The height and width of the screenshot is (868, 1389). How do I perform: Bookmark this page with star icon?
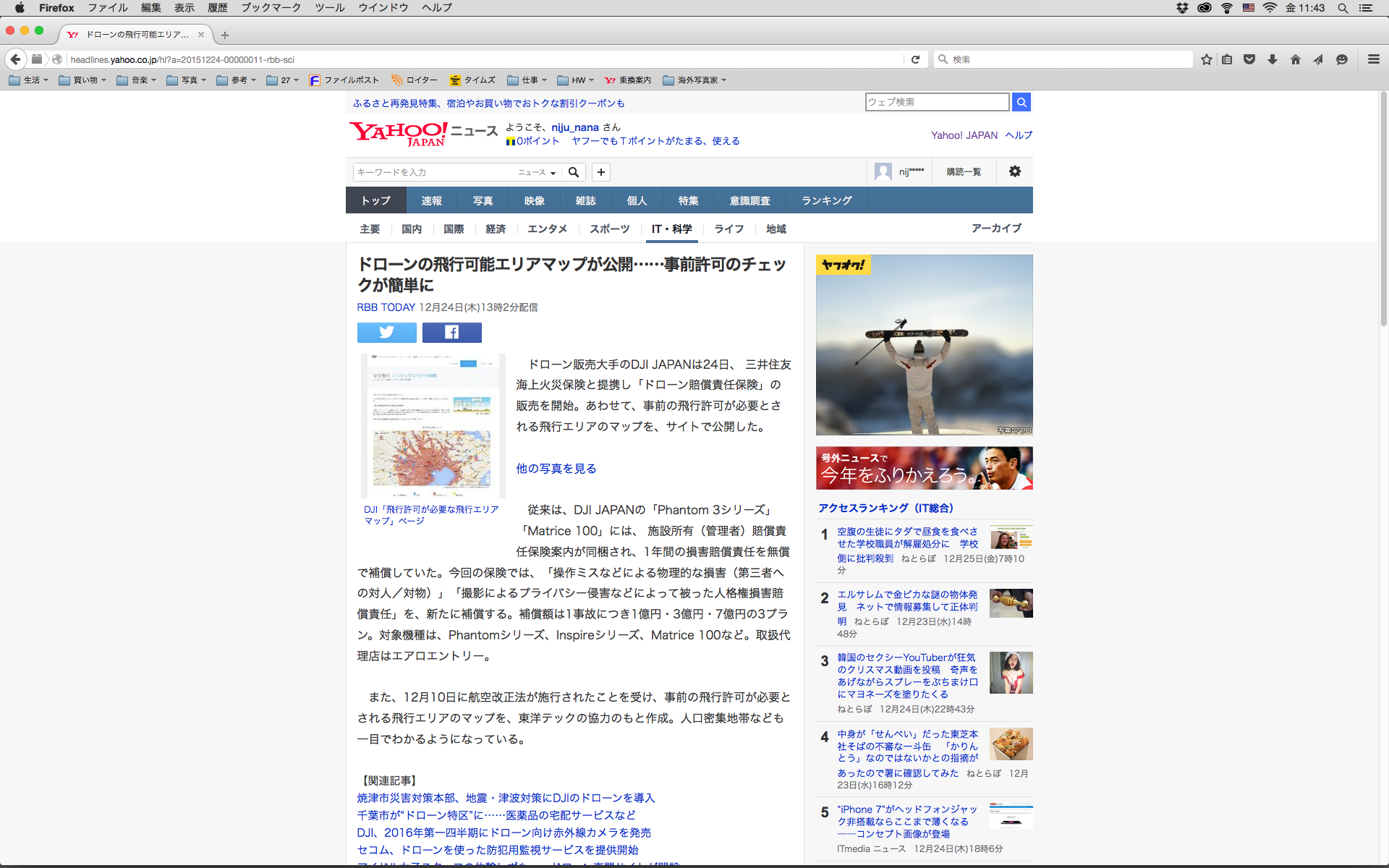point(1206,59)
